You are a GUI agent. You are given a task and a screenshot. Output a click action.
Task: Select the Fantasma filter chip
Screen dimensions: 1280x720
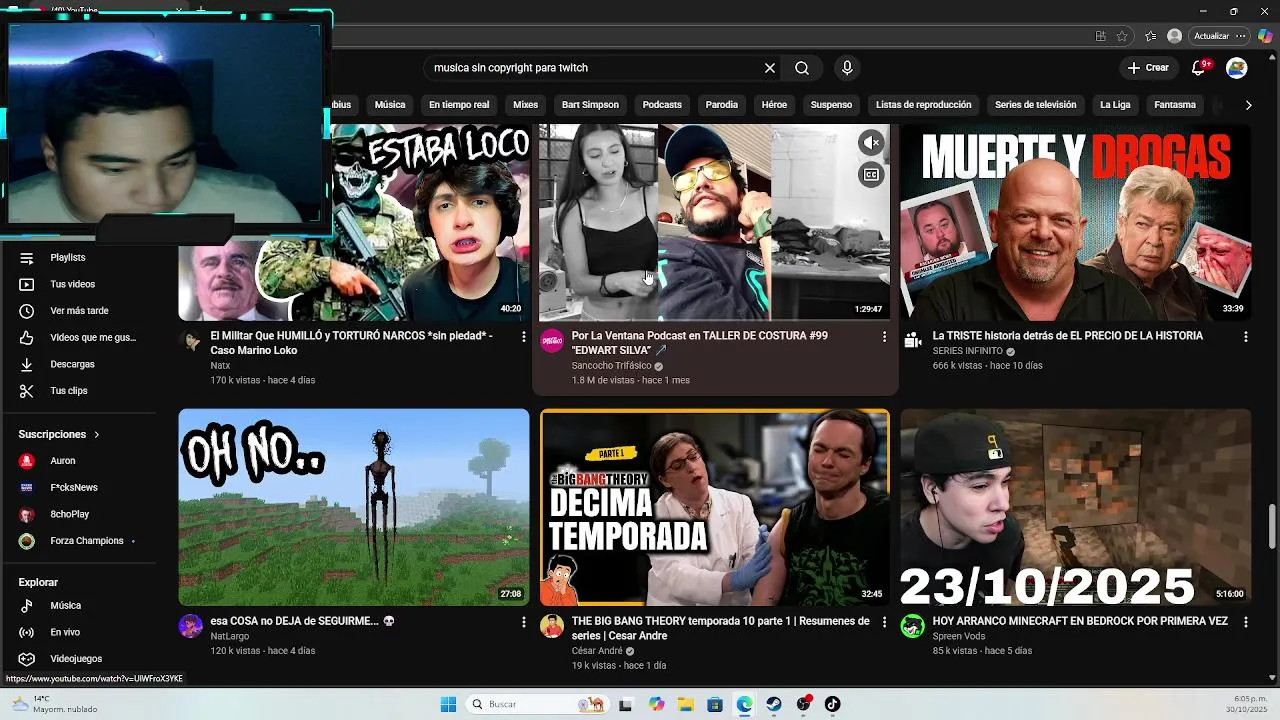pyautogui.click(x=1174, y=104)
